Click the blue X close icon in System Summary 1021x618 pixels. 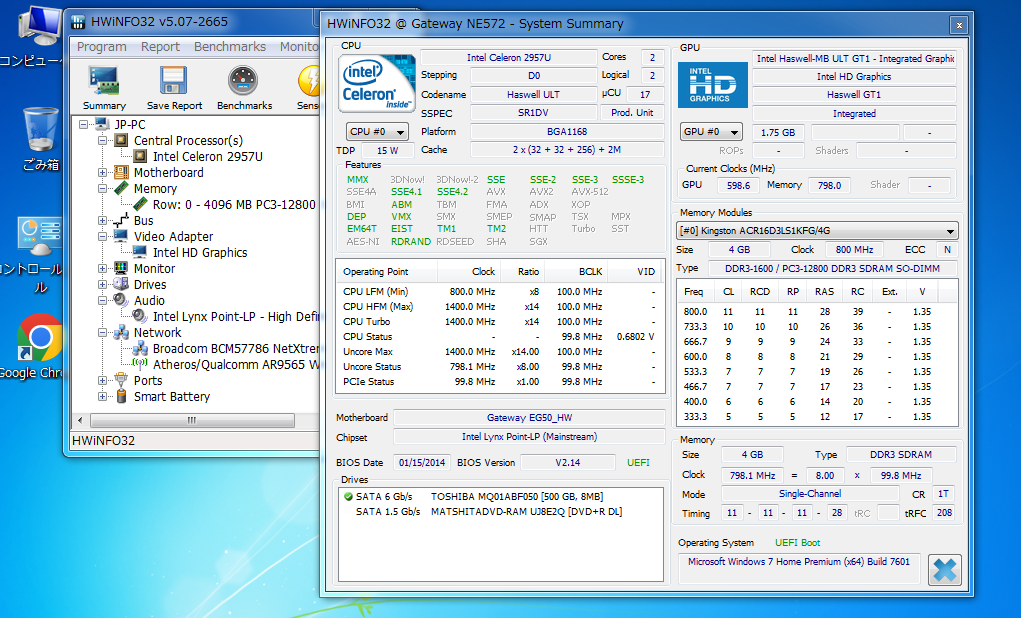(945, 570)
